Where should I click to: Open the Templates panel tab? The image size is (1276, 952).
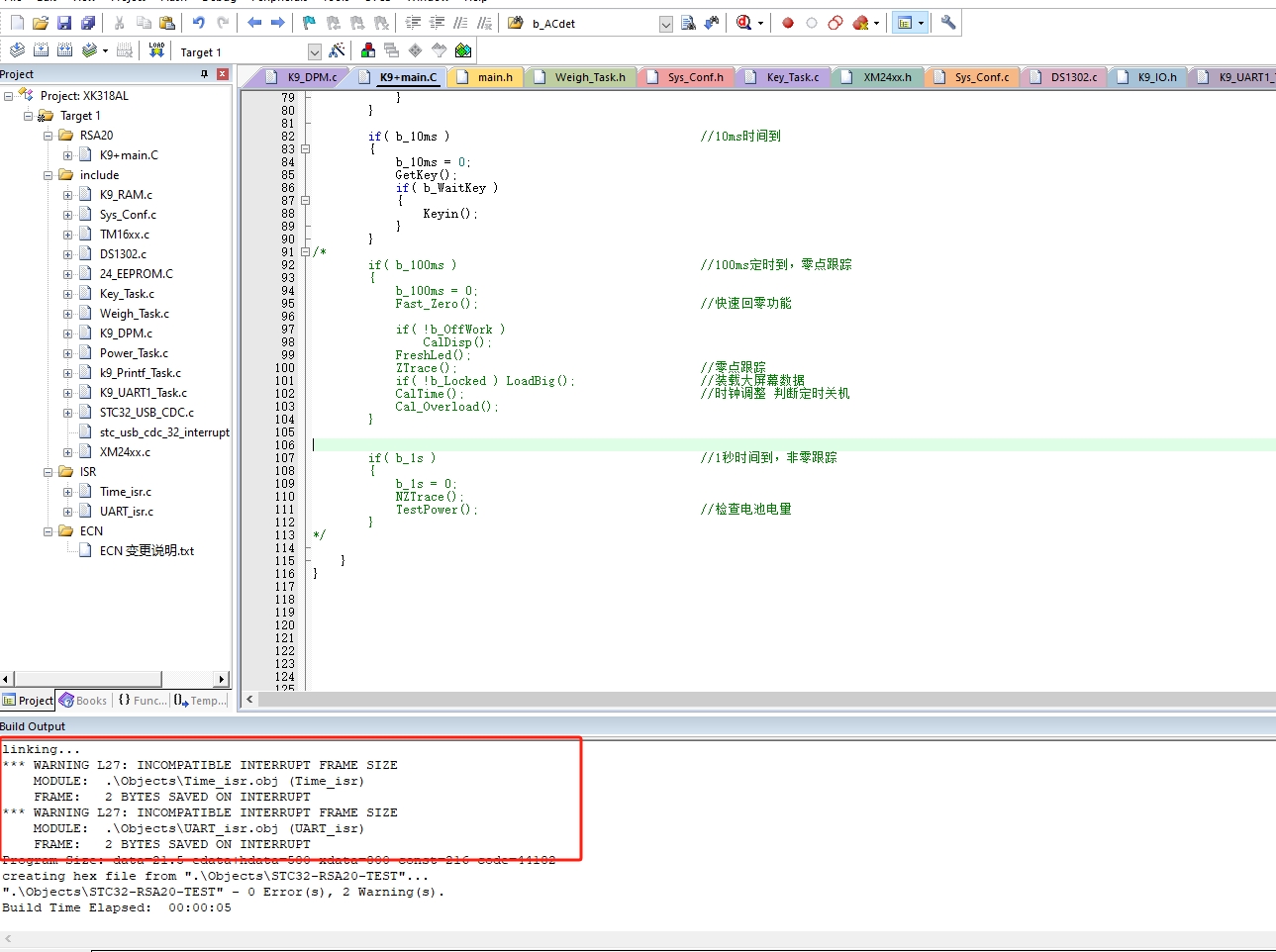(200, 701)
